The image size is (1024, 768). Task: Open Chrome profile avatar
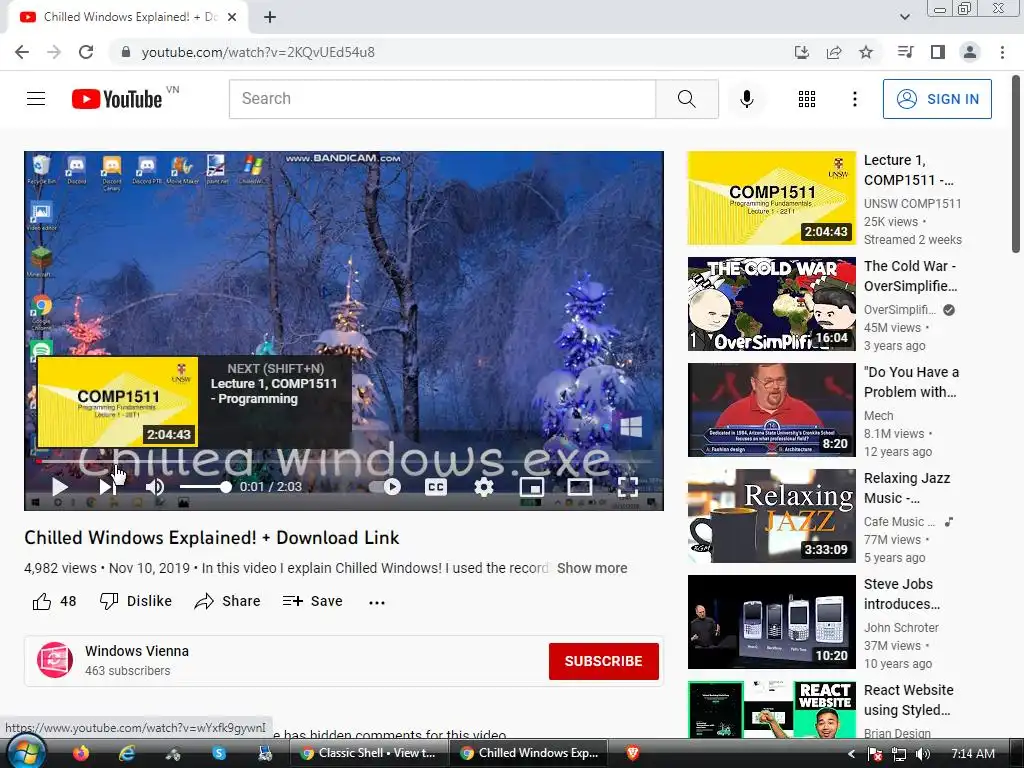click(970, 52)
